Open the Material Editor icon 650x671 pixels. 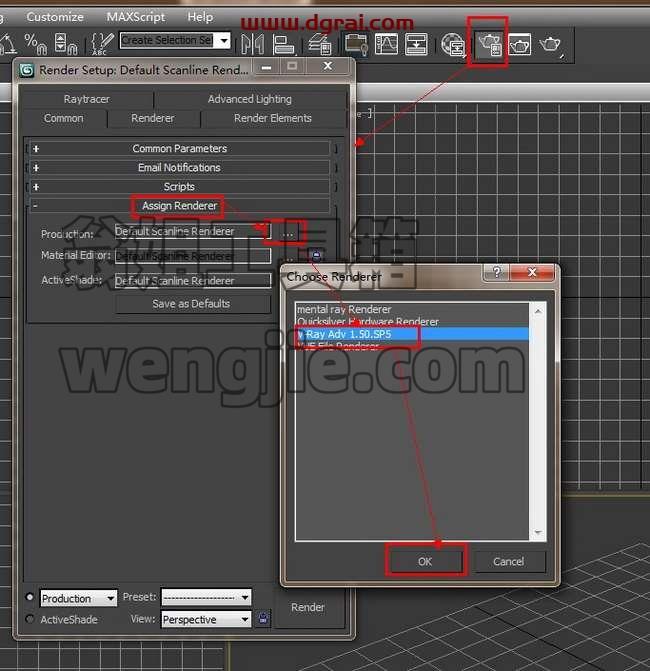[454, 44]
